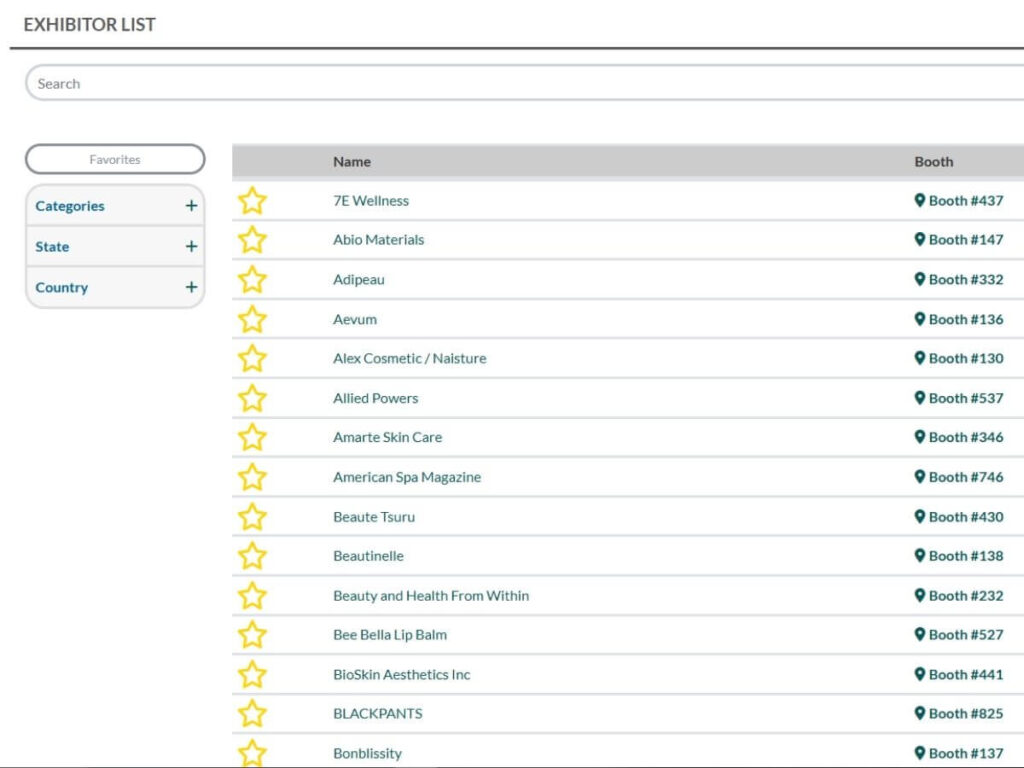Click the map pin icon for Booth #136

point(920,319)
